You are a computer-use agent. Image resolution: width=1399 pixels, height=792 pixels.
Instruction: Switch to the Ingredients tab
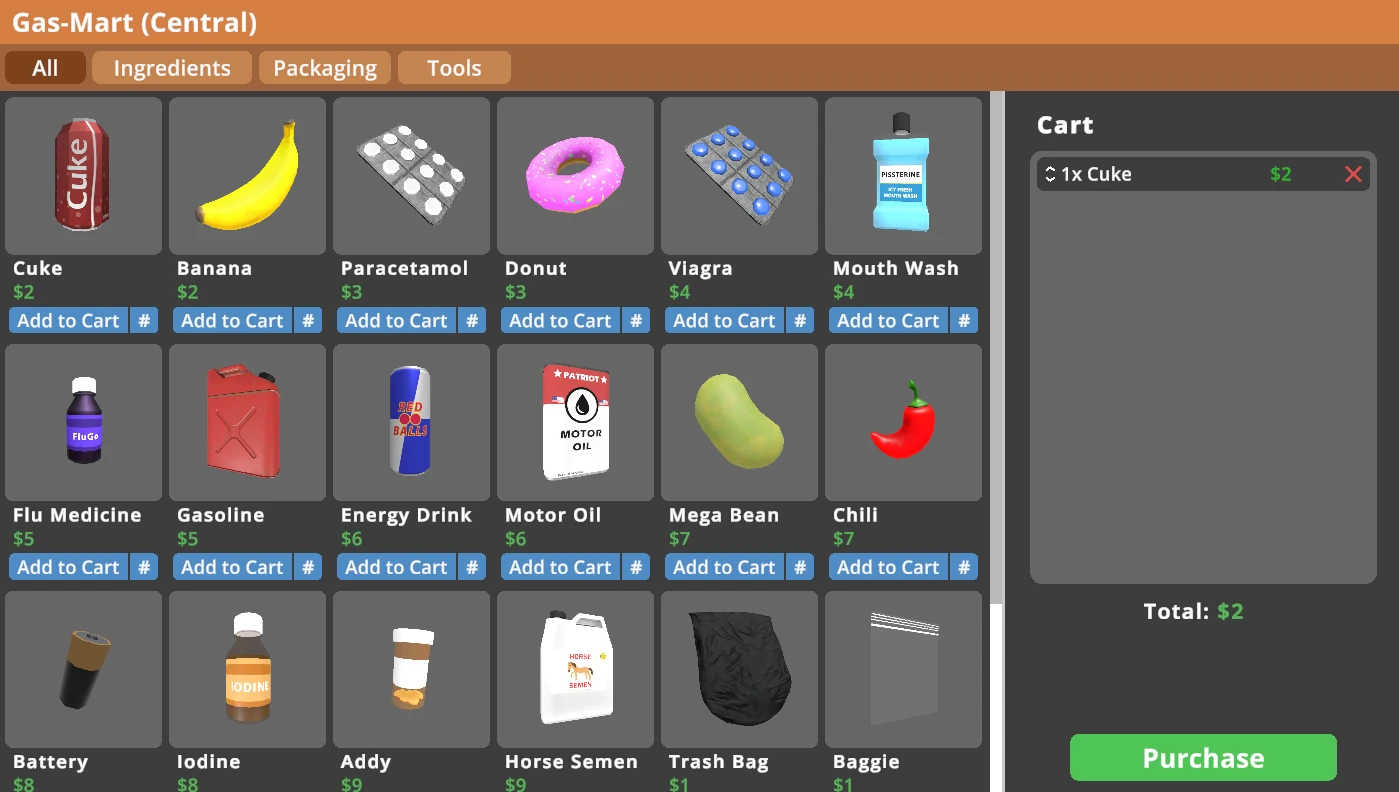click(172, 68)
